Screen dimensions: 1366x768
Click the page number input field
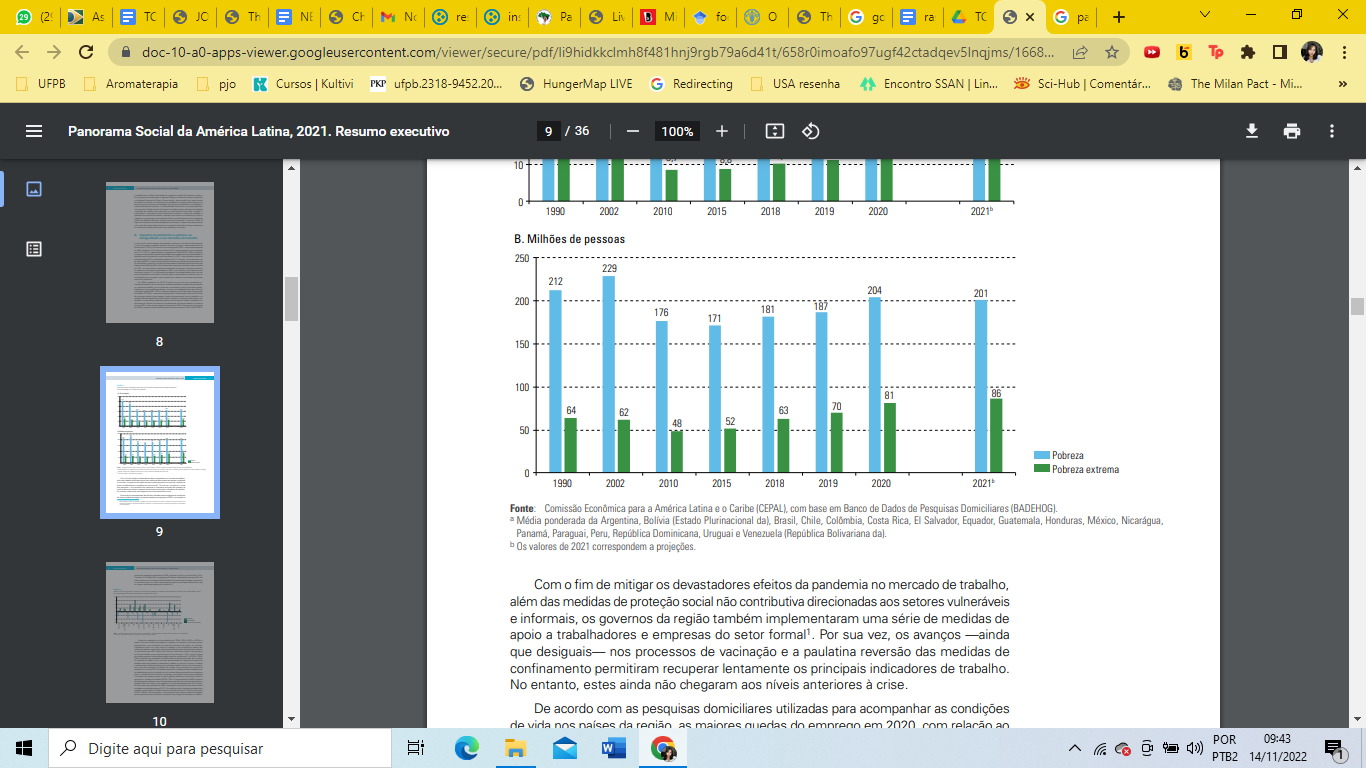point(548,131)
